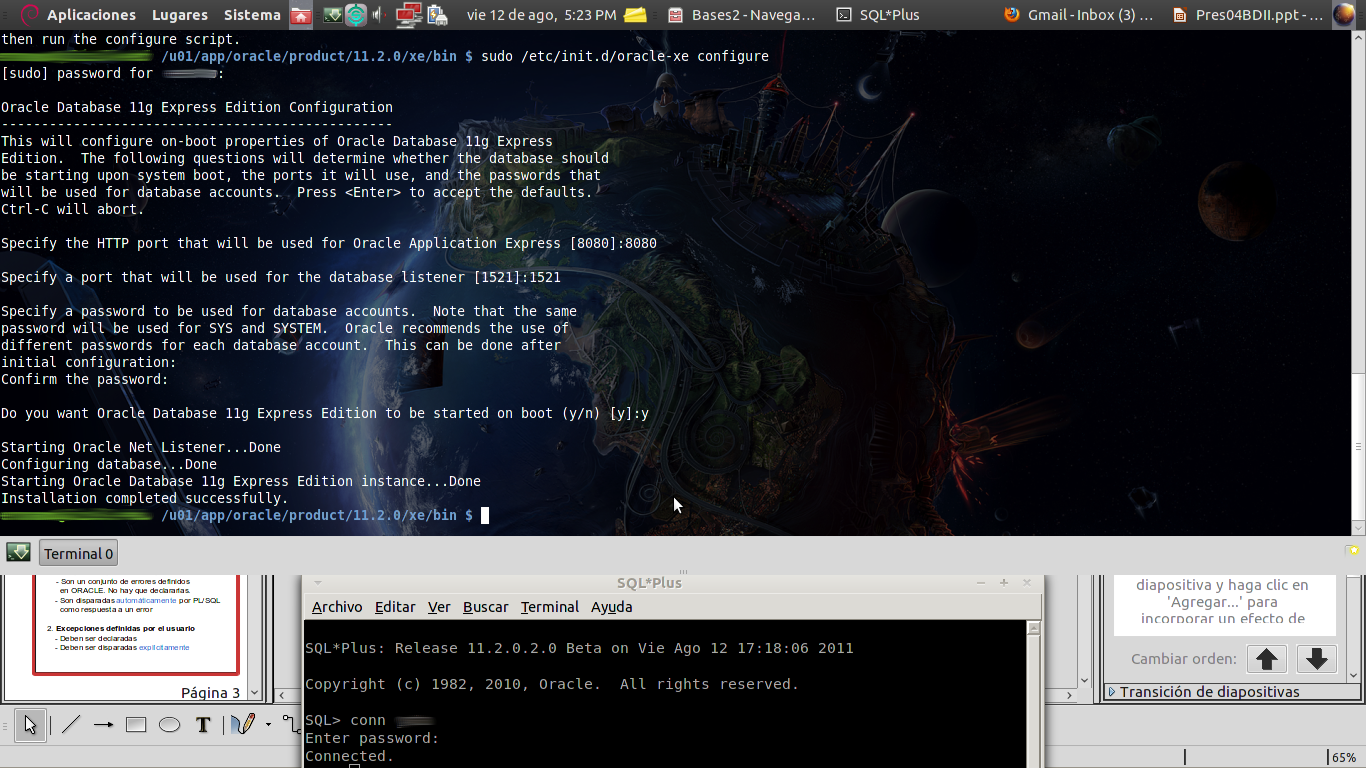Activate the Text insertion tool
Screen dimensions: 1366x768
tap(203, 724)
